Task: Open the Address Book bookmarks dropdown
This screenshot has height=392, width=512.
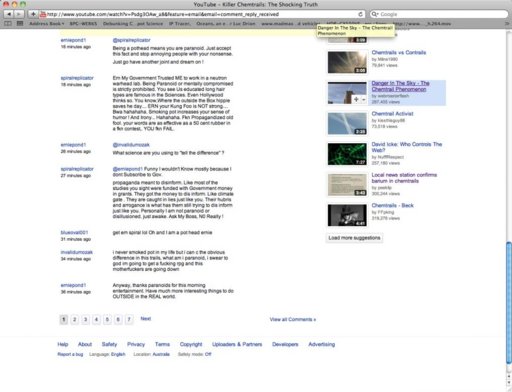Action: pos(47,24)
